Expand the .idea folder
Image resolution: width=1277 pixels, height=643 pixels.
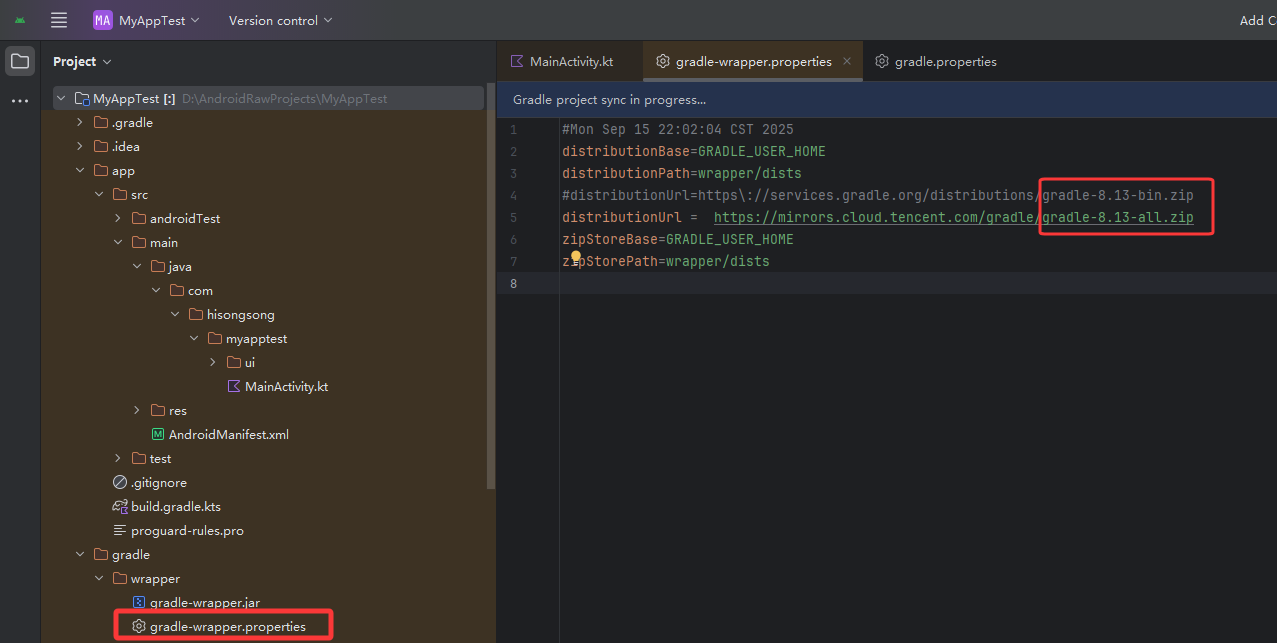81,147
